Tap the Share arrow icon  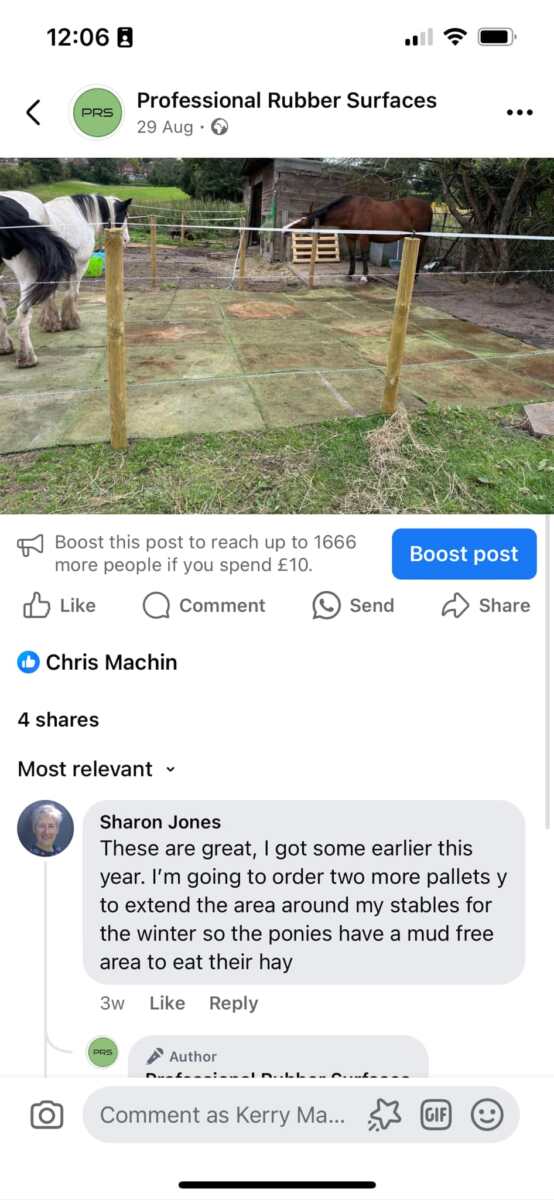[x=455, y=605]
